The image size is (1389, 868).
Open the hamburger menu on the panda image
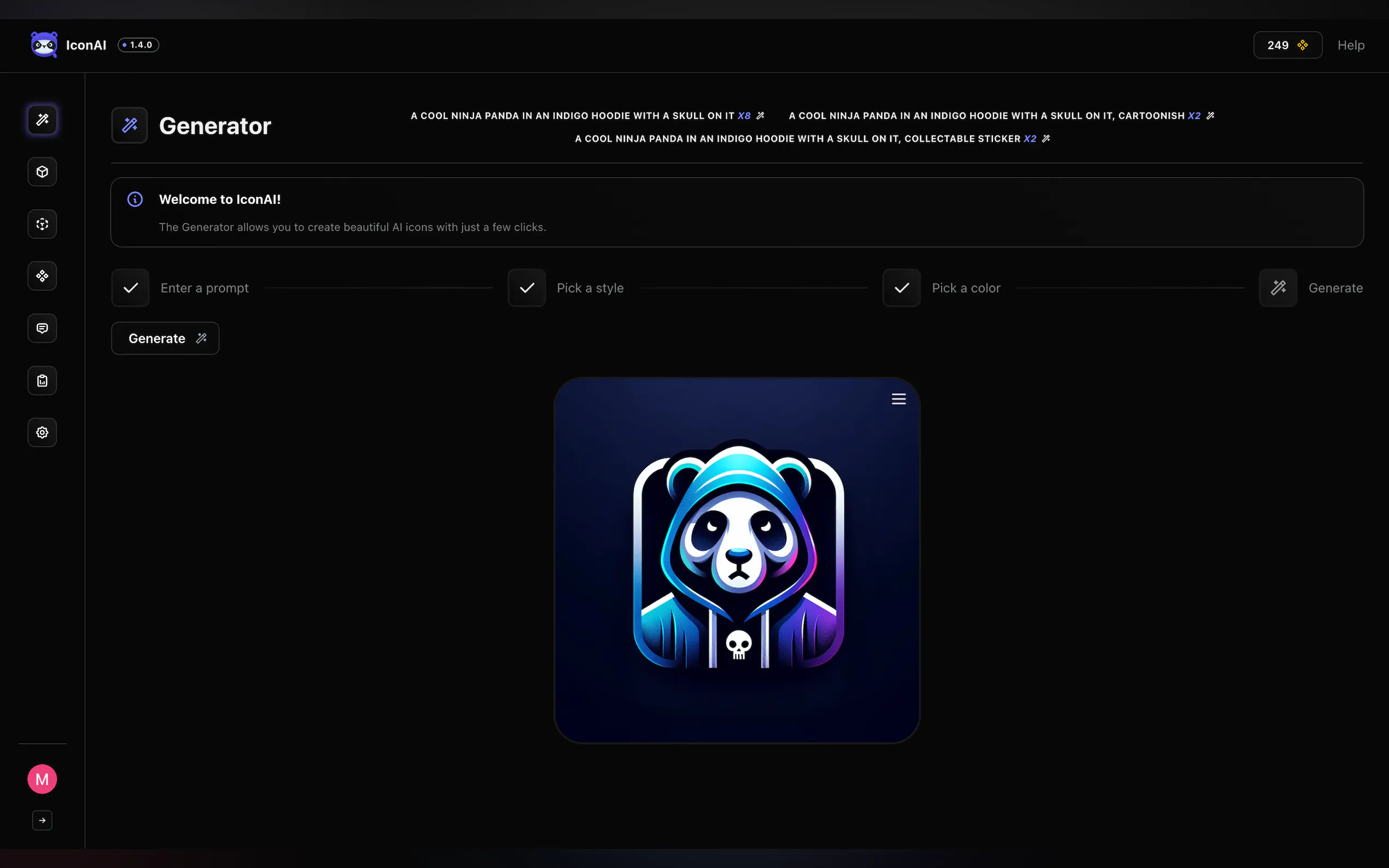pos(898,398)
